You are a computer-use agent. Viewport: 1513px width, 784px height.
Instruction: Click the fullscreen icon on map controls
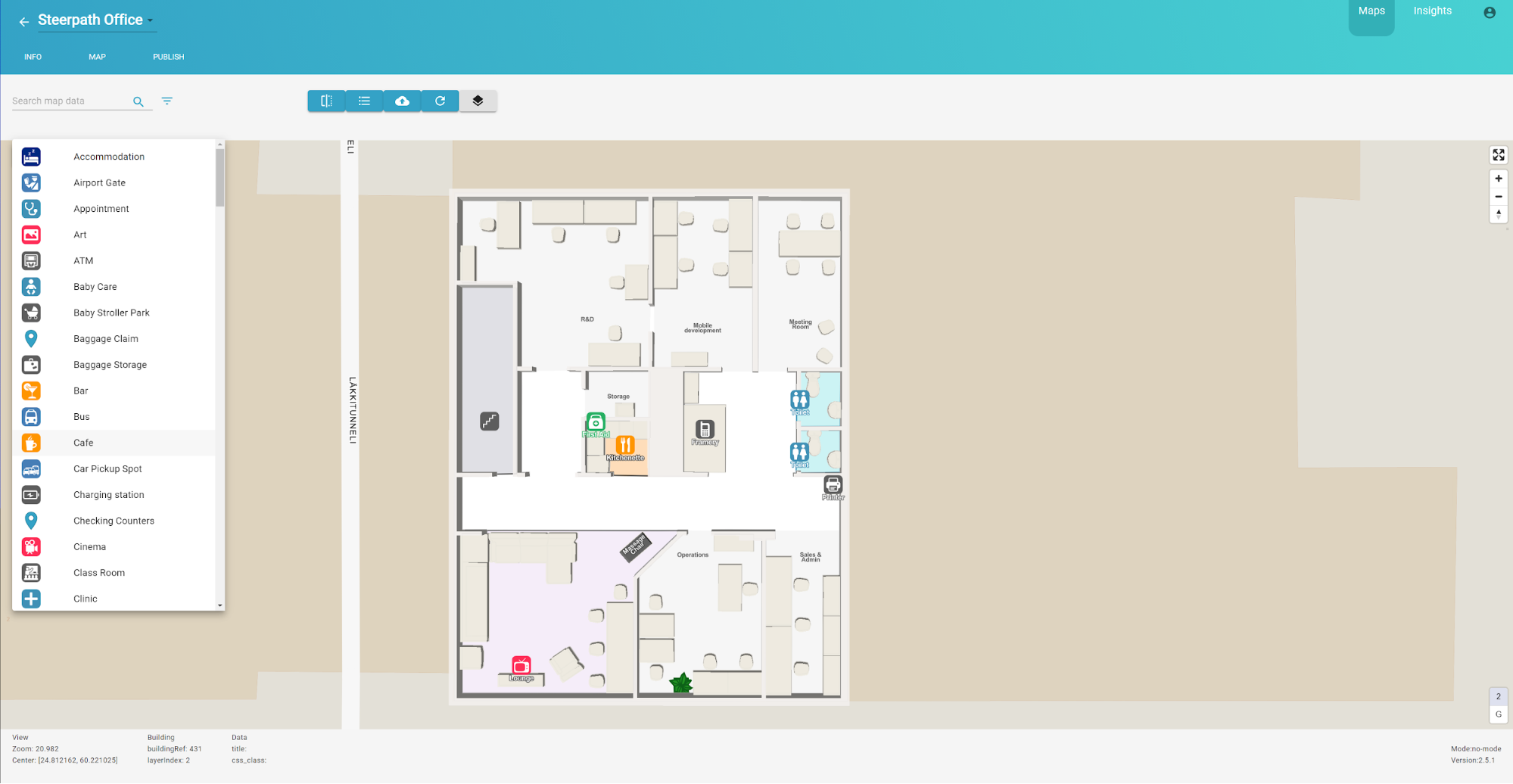[x=1498, y=154]
